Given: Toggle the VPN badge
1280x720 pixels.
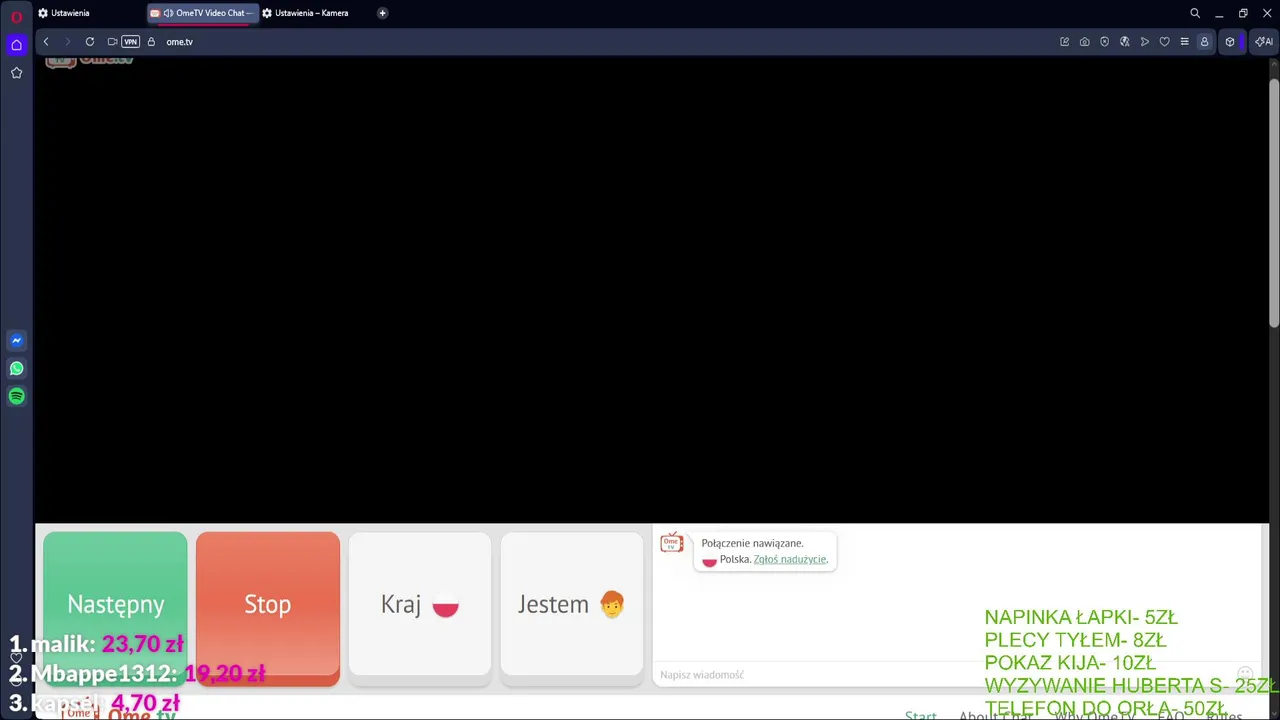Looking at the screenshot, I should (x=130, y=42).
